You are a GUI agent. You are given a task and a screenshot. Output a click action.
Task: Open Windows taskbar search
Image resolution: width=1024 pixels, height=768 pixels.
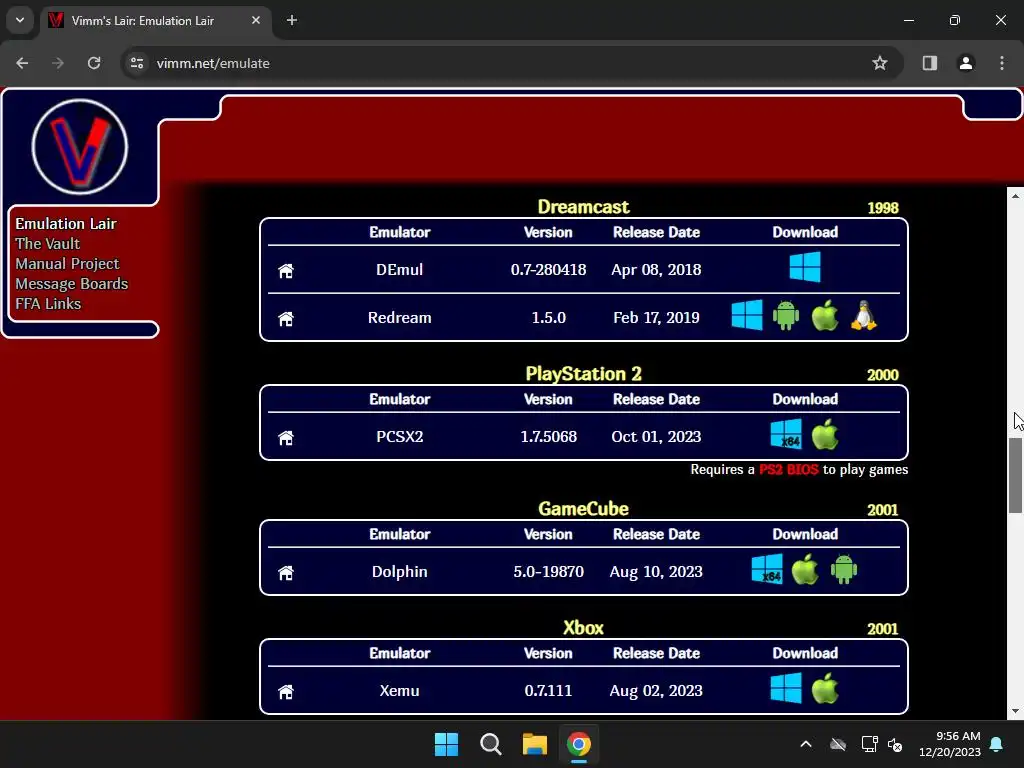point(490,744)
